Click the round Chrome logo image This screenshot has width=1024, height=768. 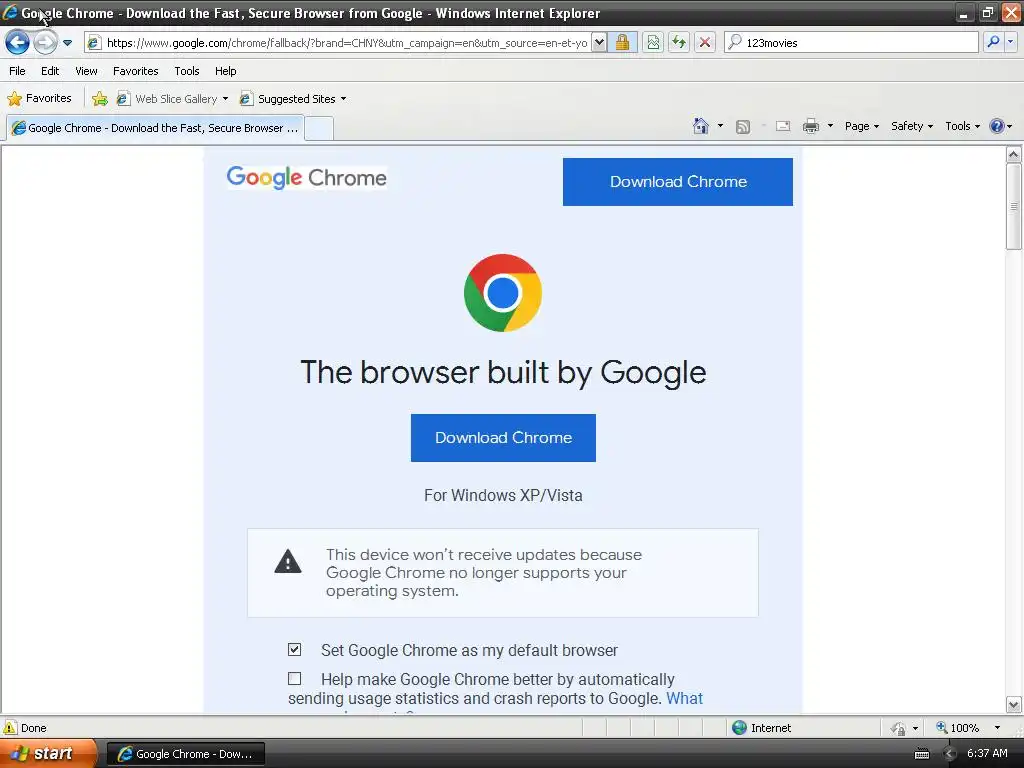coord(503,293)
